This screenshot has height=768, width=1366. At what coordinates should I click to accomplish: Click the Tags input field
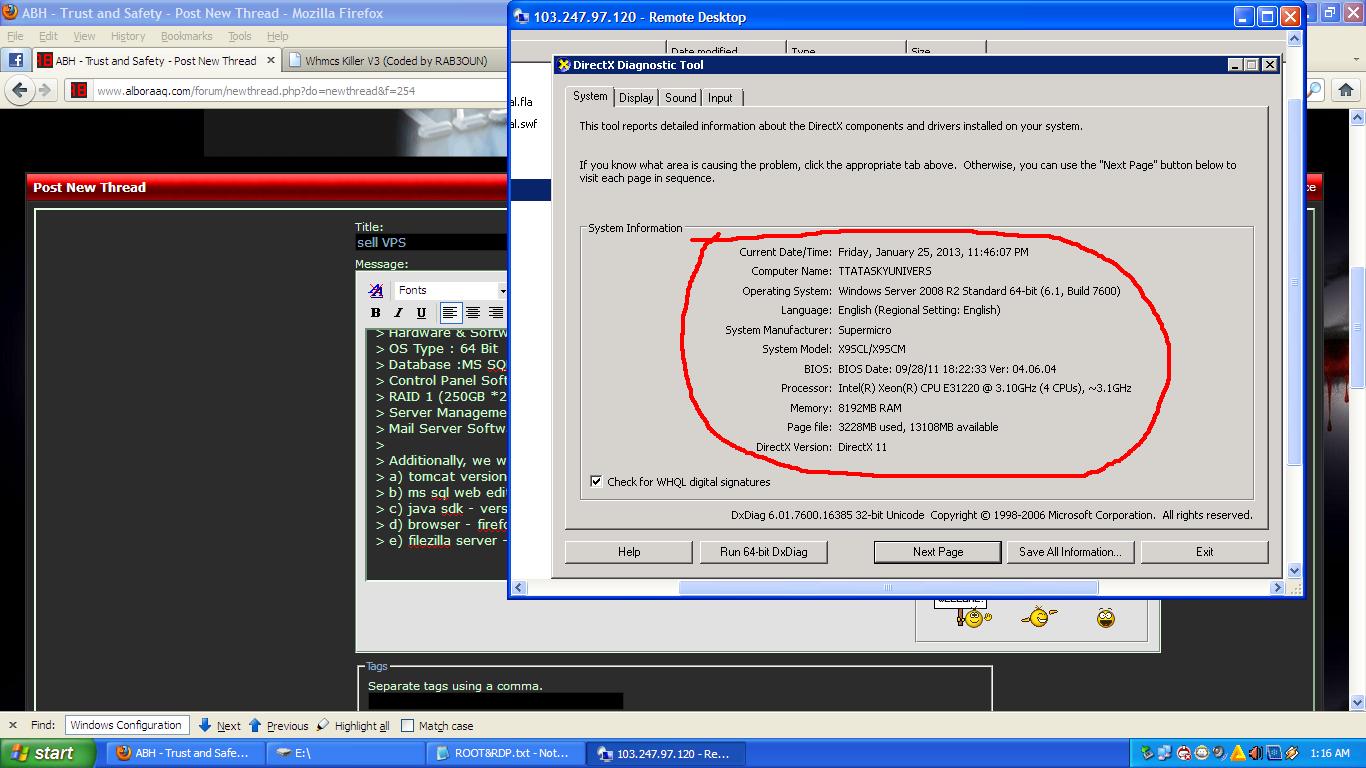tap(495, 701)
